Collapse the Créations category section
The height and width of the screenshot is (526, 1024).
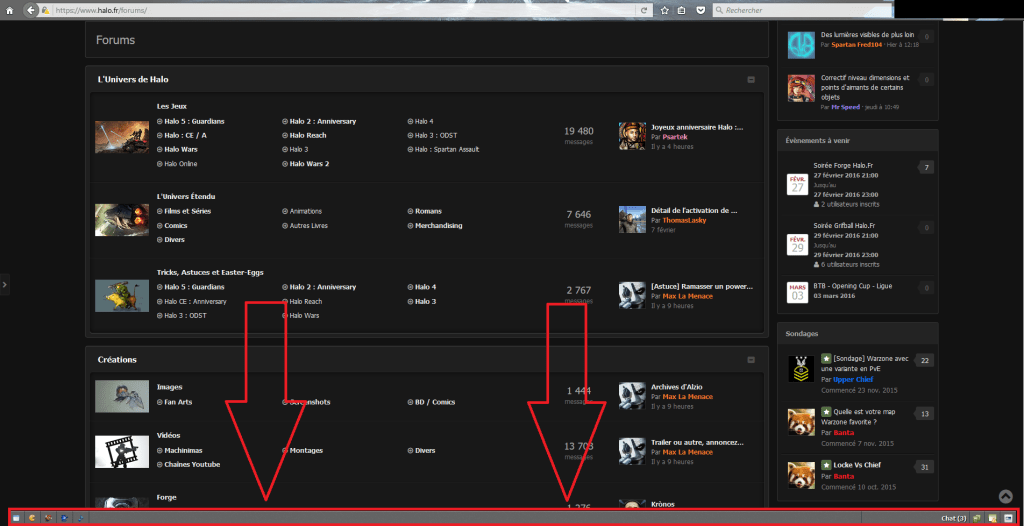751,359
